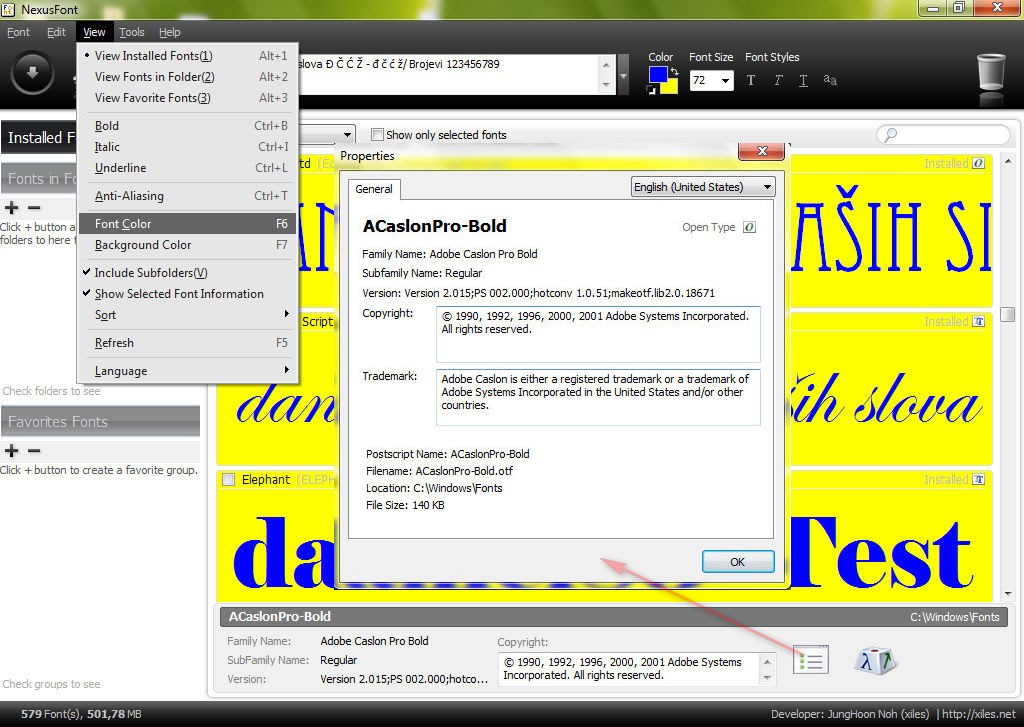Viewport: 1024px width, 727px height.
Task: Pick the blue font color swatch
Action: click(658, 74)
